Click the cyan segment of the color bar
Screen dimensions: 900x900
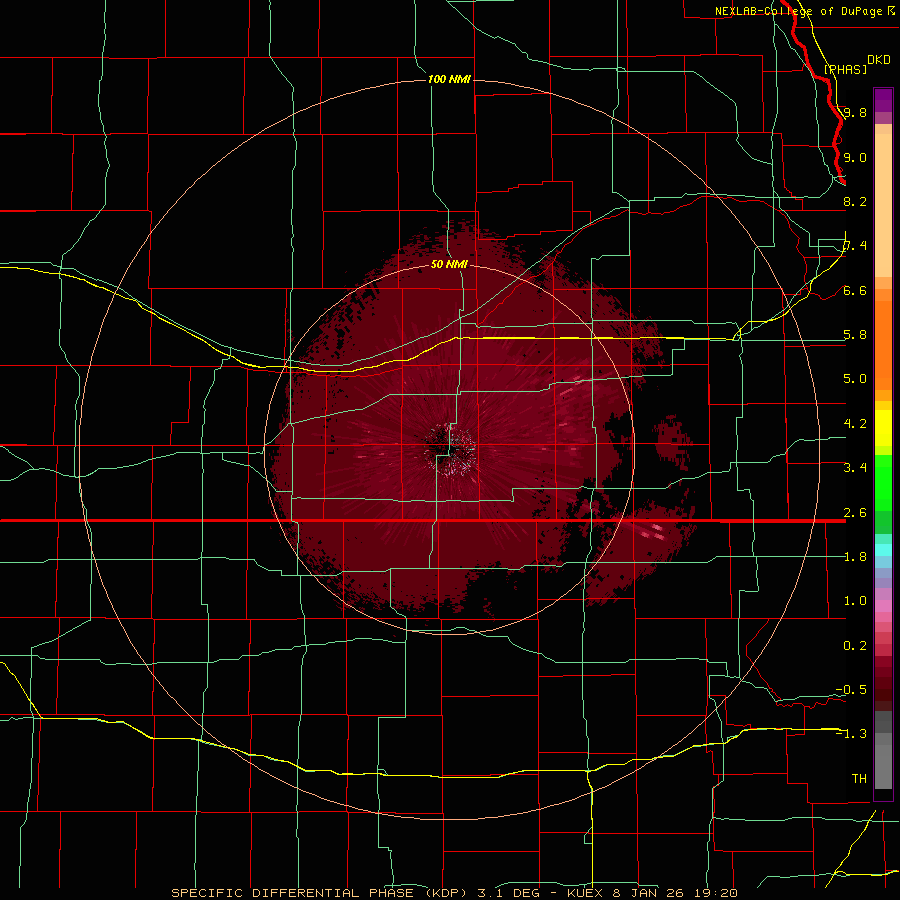coord(883,550)
